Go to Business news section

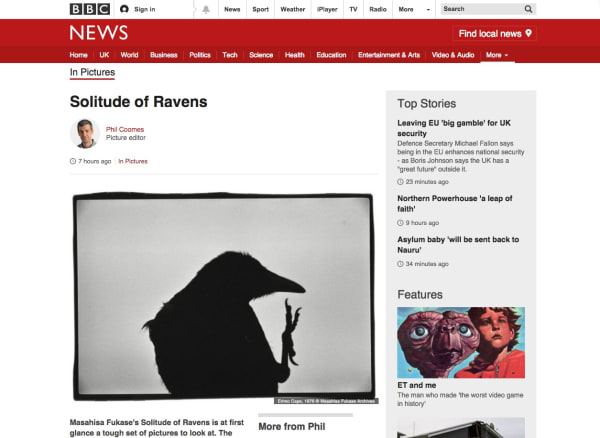pos(164,55)
